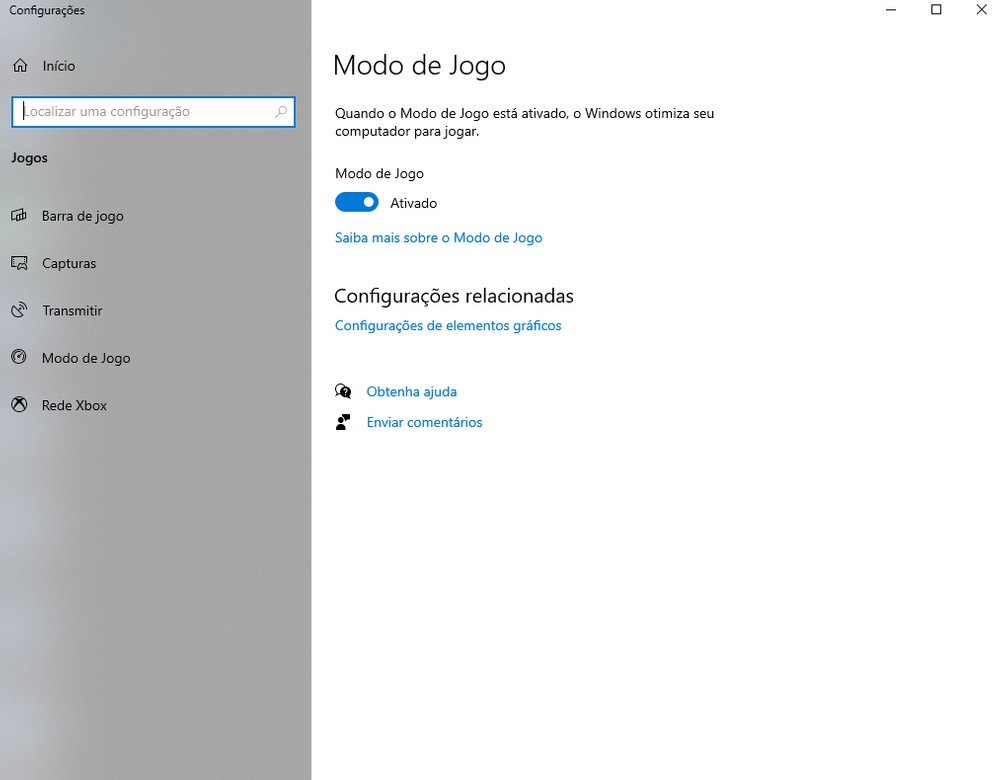The width and height of the screenshot is (1000, 780).
Task: Click the help chat bubble icon
Action: click(x=343, y=392)
